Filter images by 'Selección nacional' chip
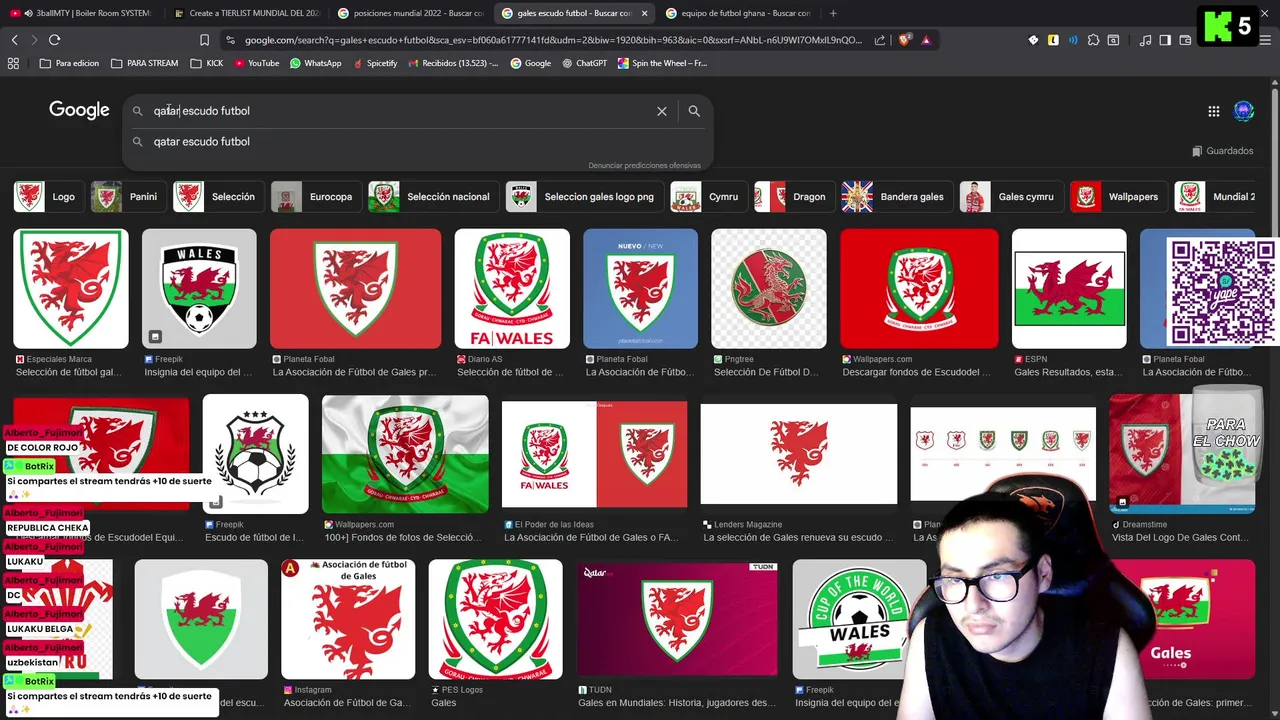The image size is (1280, 720). coord(432,197)
